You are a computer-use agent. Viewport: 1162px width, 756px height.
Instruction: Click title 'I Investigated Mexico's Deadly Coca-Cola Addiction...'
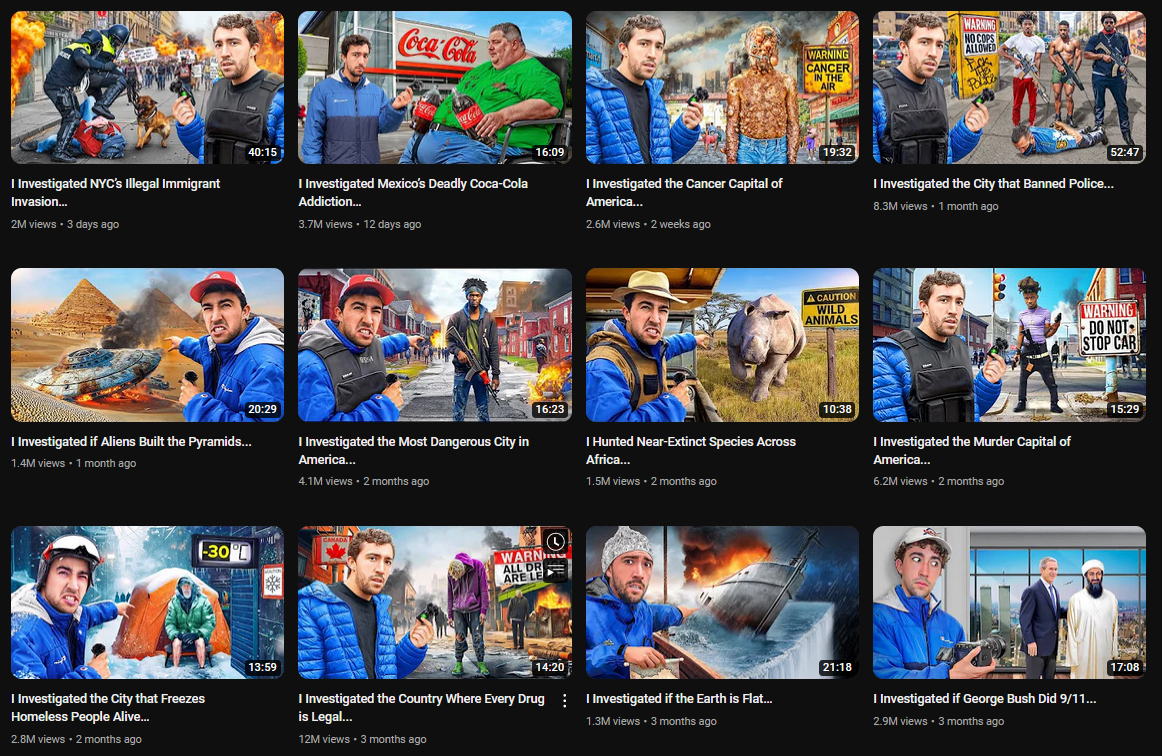[414, 193]
